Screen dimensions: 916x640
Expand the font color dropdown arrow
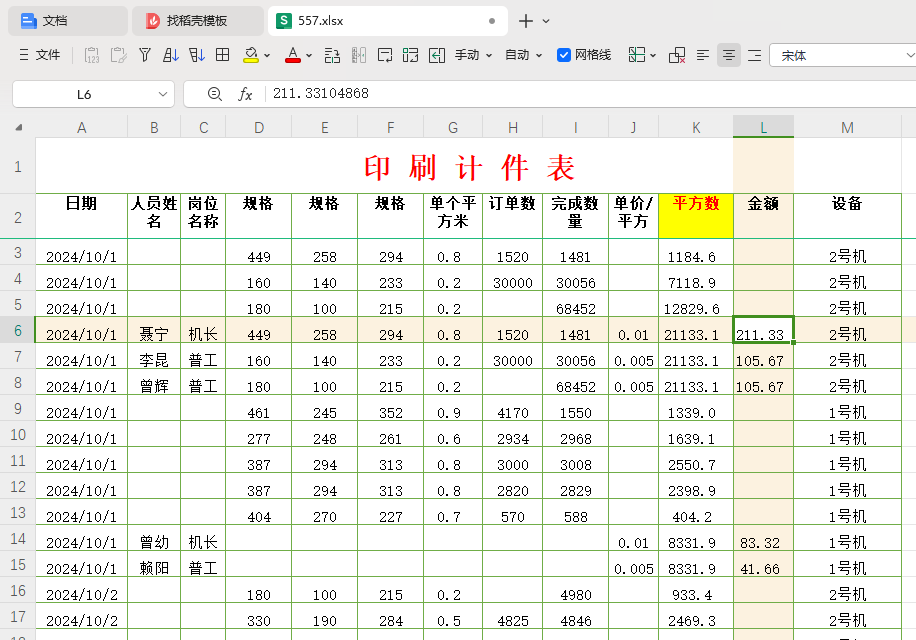pyautogui.click(x=309, y=55)
